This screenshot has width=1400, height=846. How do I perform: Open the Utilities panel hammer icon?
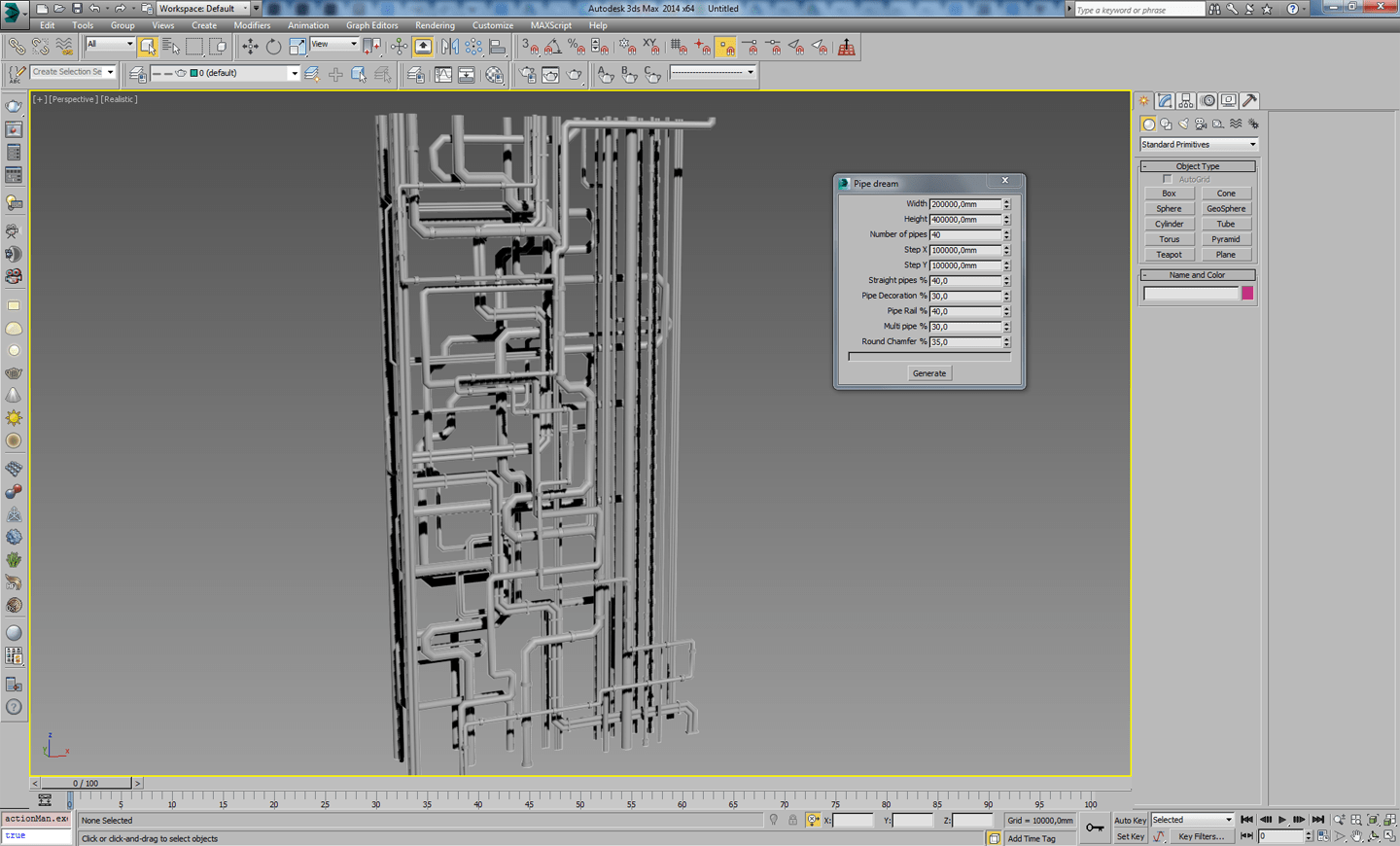(x=1249, y=100)
